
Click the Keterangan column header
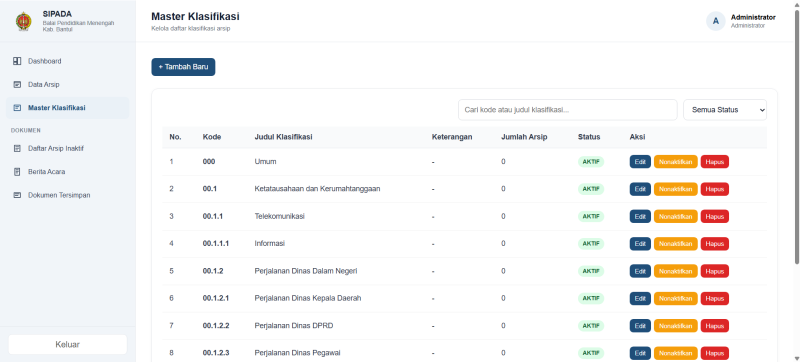(x=452, y=137)
